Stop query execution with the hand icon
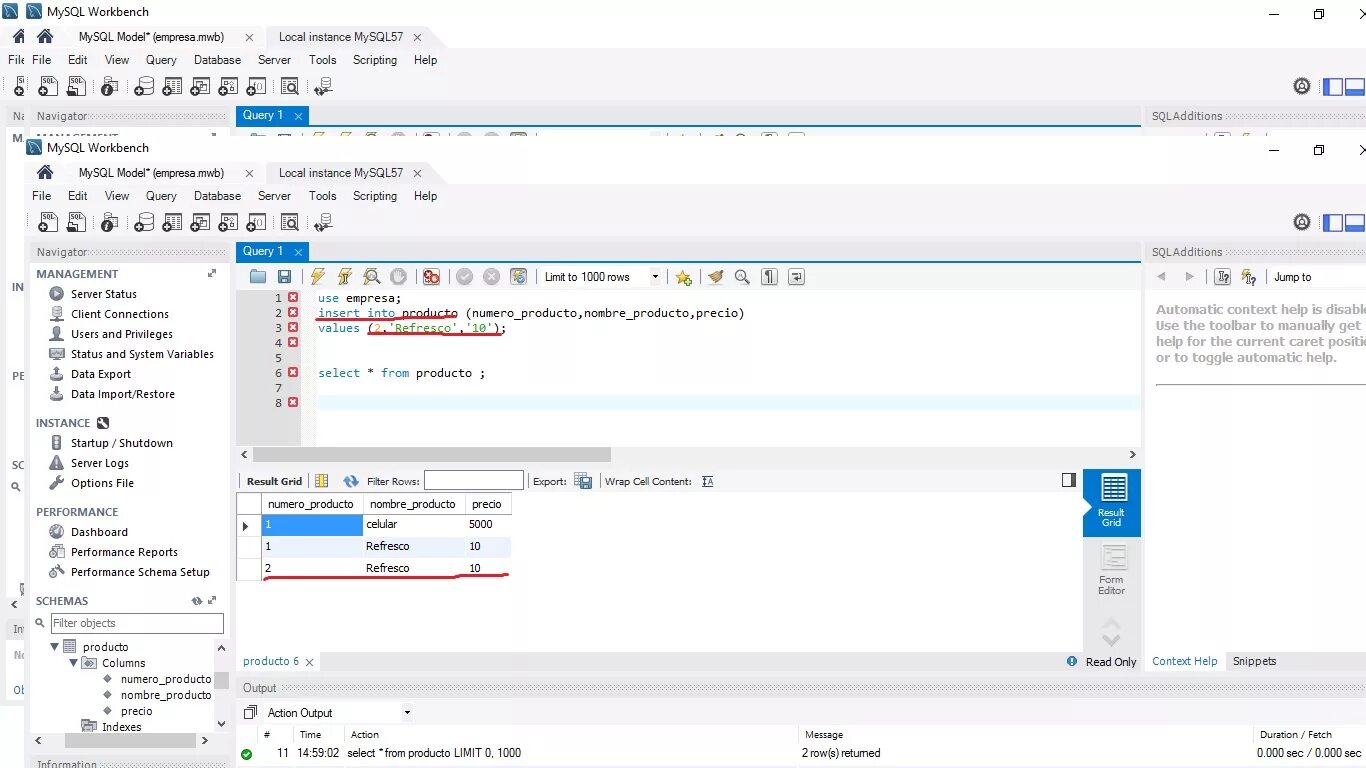Viewport: 1366px width, 768px height. [398, 277]
